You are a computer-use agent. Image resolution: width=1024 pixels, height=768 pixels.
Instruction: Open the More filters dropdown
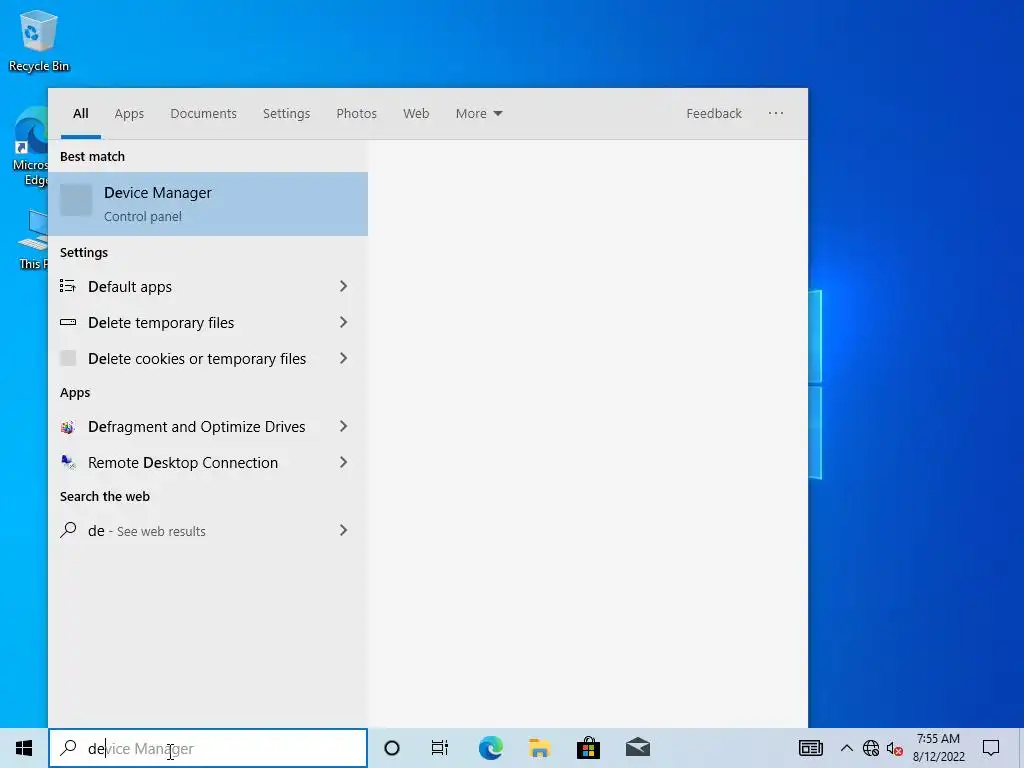pyautogui.click(x=479, y=114)
